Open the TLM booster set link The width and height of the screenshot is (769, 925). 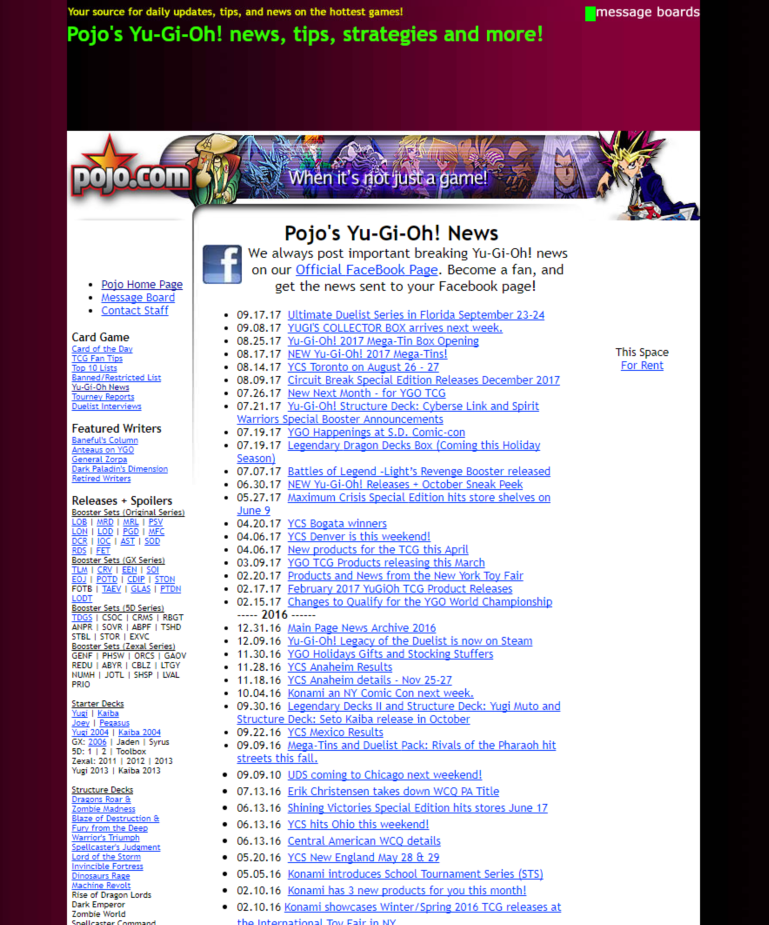pos(79,570)
